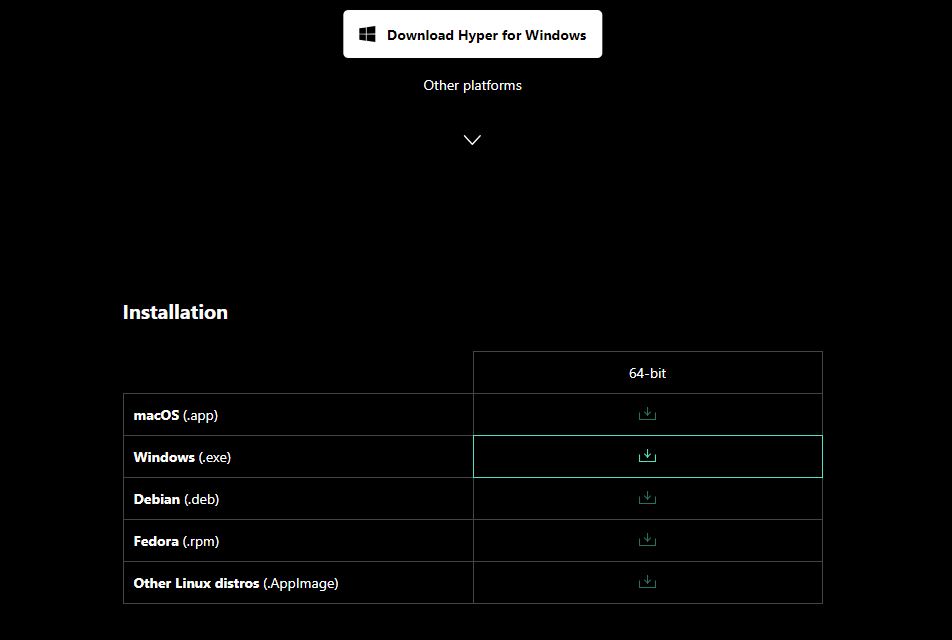Open the Other platforms link

472,85
